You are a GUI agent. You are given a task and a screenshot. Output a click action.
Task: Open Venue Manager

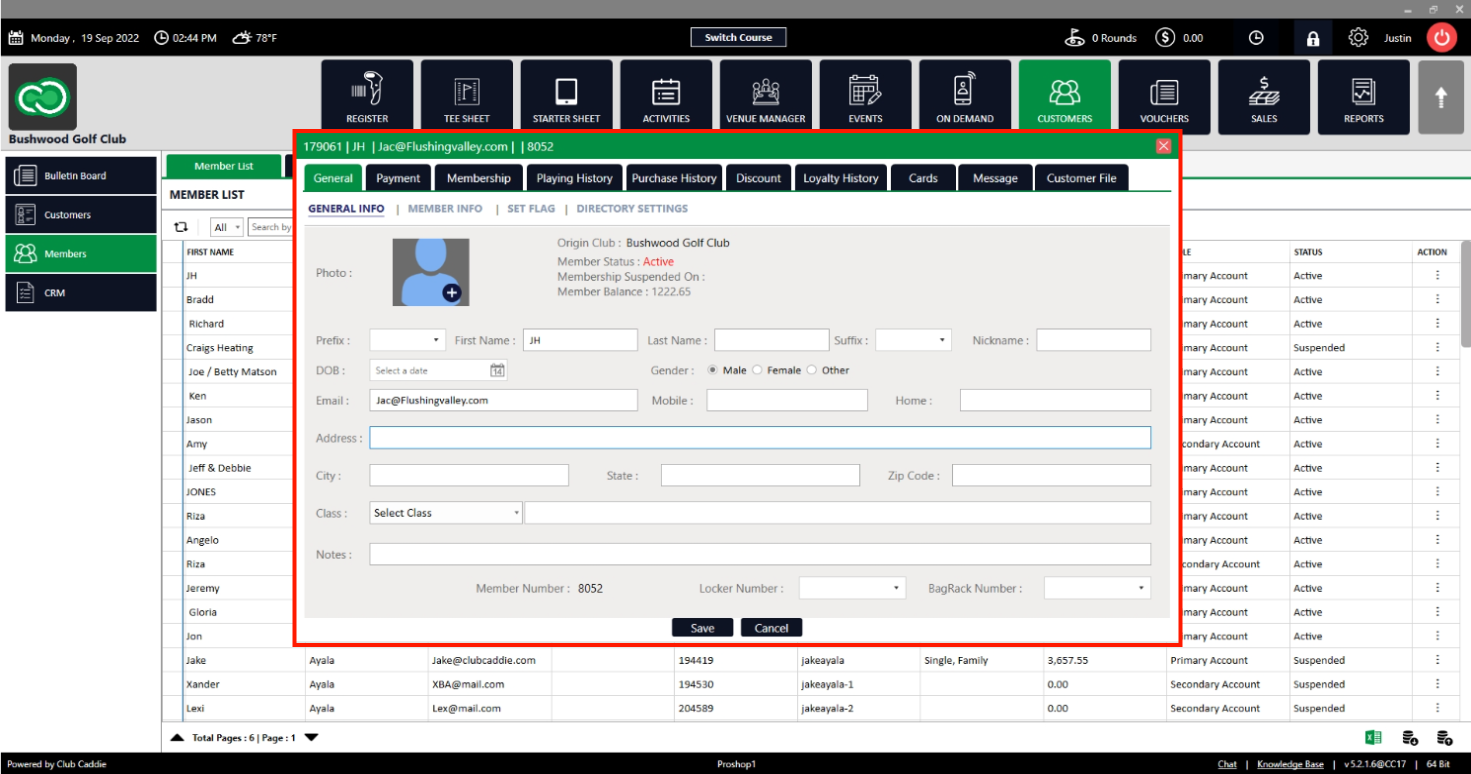tap(766, 97)
